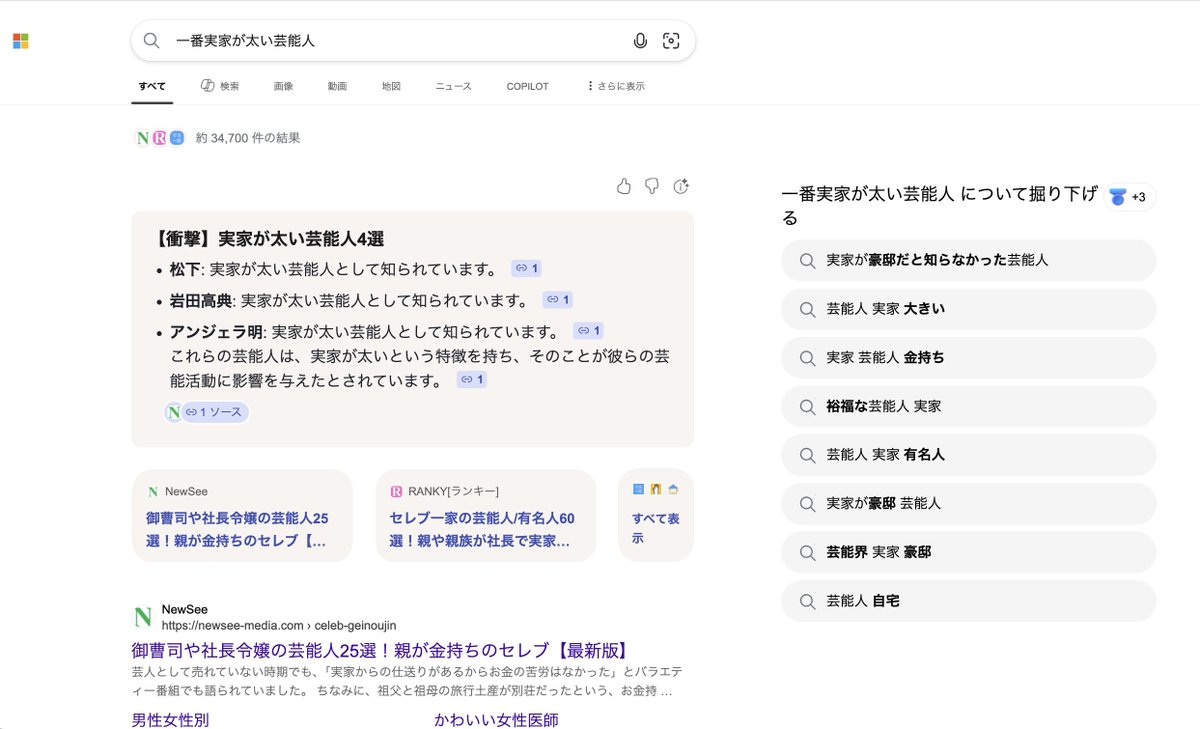Expand the 1 ソース sources chip
Screen dimensions: 1200x729
pyautogui.click(x=213, y=412)
